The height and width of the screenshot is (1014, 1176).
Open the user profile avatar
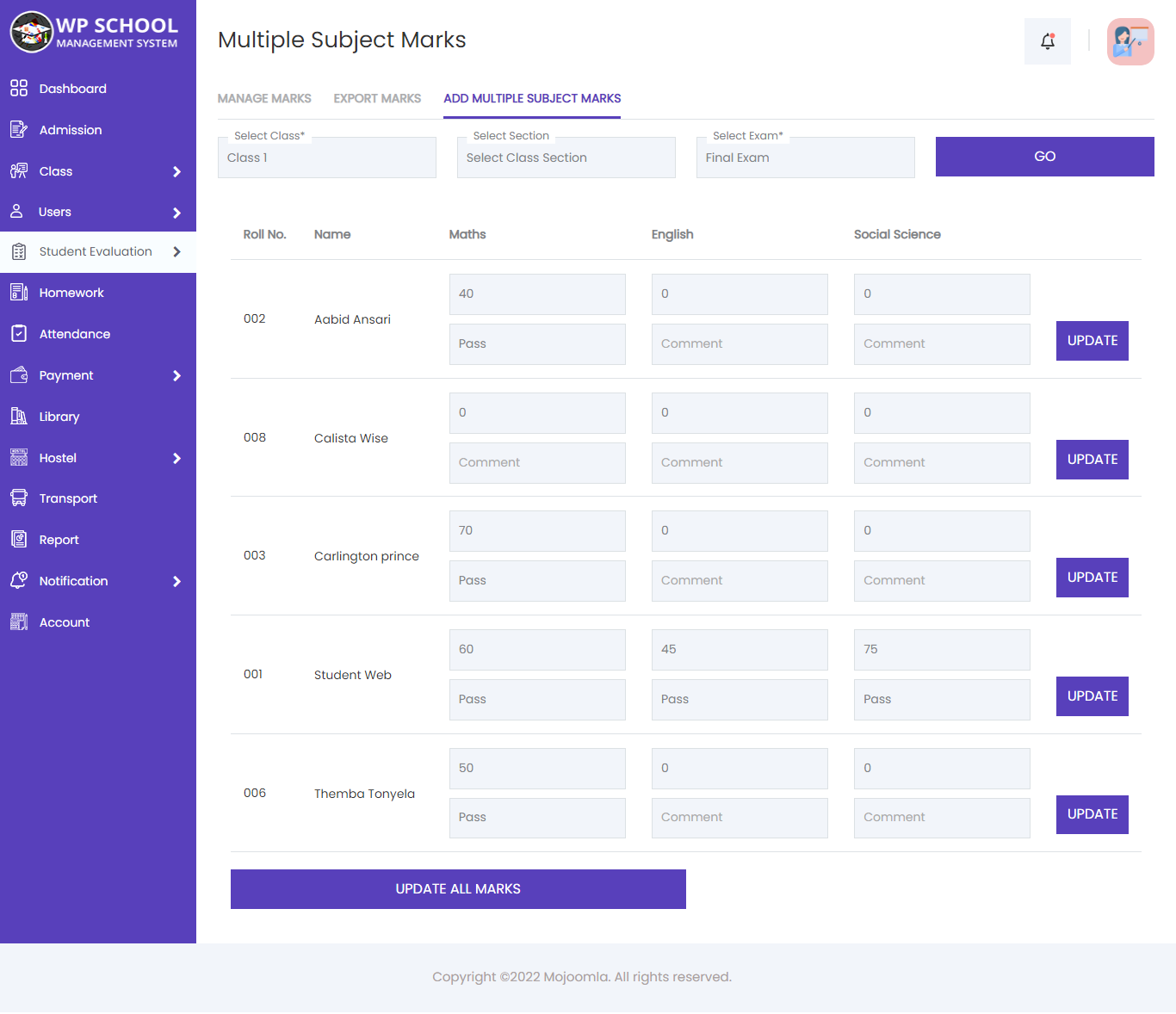click(x=1130, y=40)
